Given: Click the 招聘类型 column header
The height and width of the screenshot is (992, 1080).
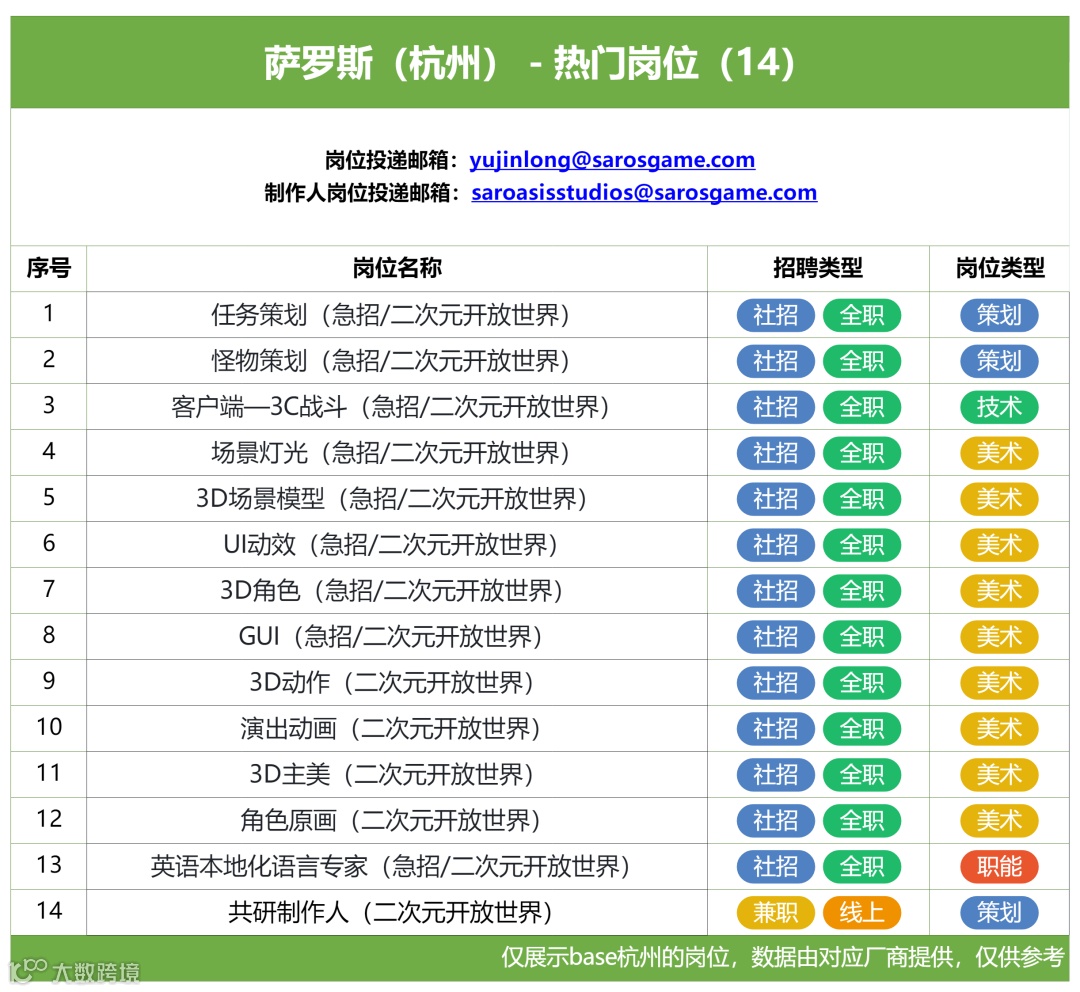Looking at the screenshot, I should pos(818,268).
